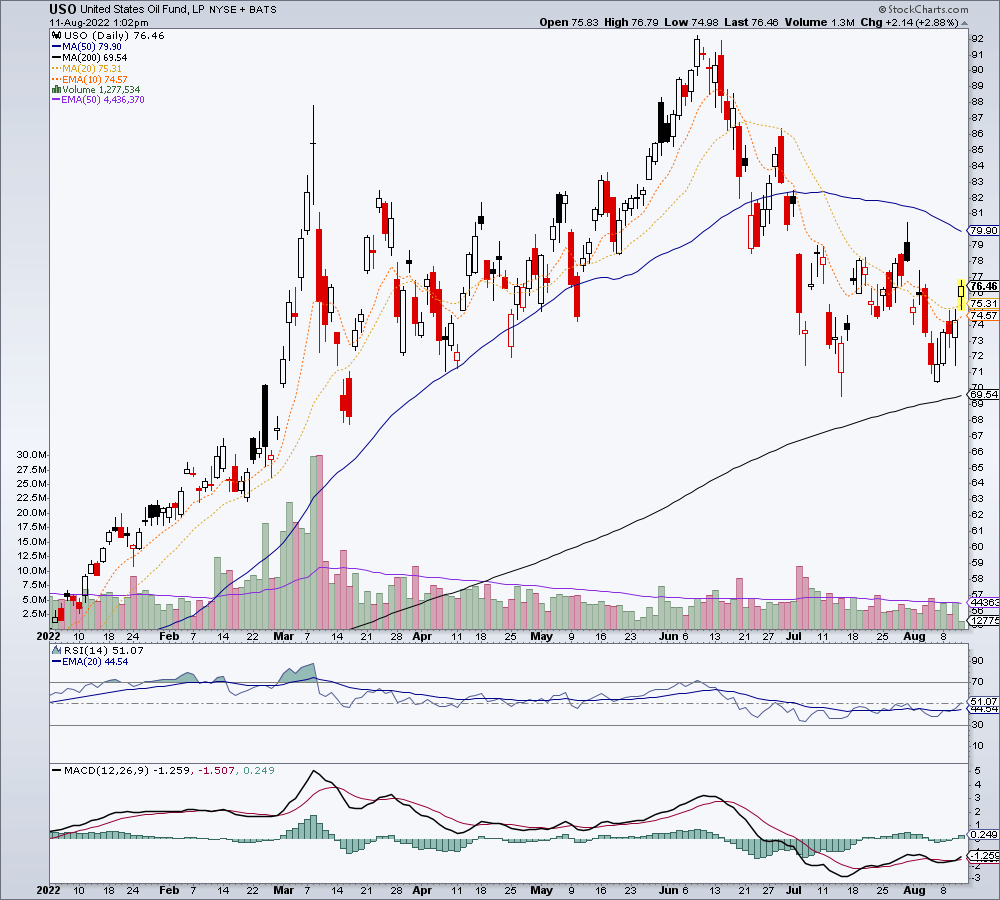Click the up-arrow icon after Chg value
The height and width of the screenshot is (900, 1000).
965,22
